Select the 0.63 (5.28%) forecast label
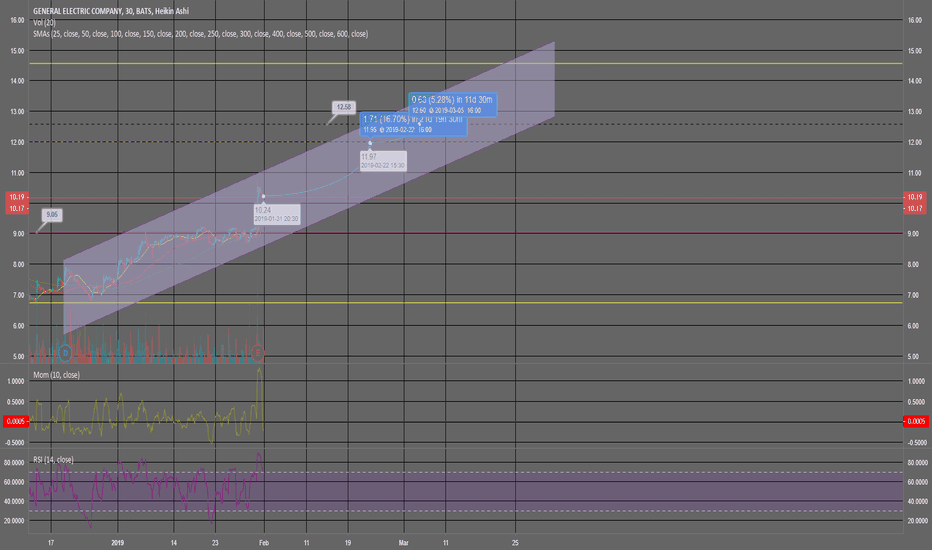Viewport: 932px width, 550px height. click(452, 104)
